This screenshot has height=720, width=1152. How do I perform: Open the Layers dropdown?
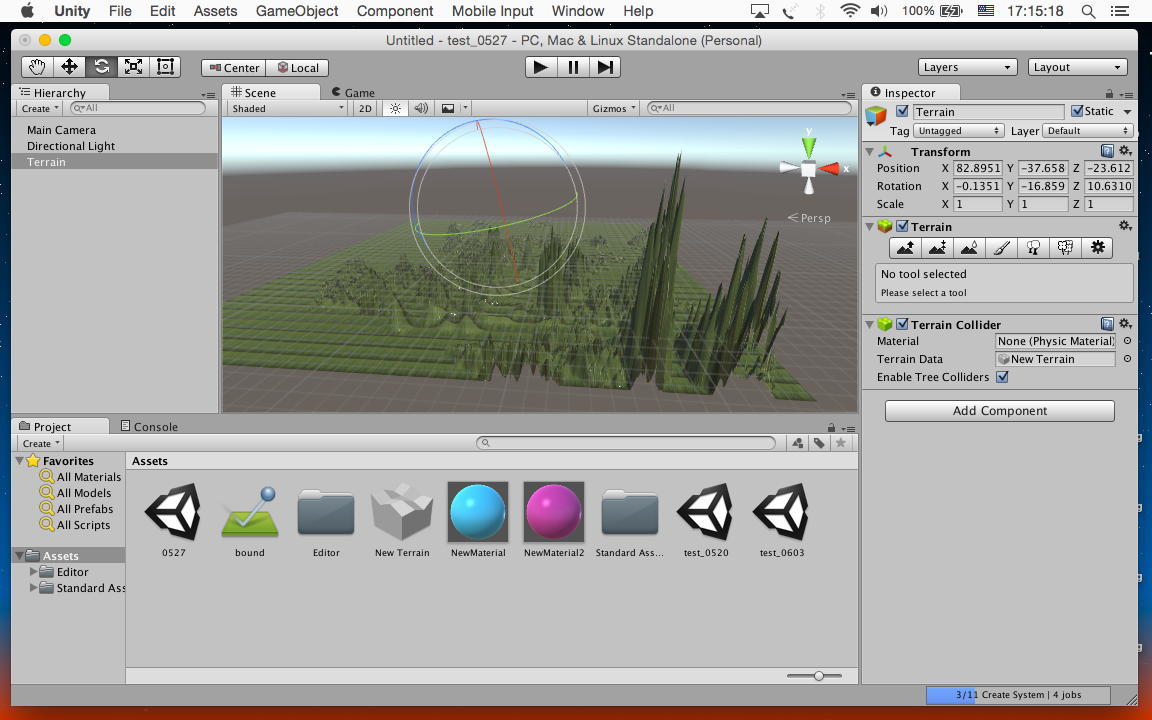pos(968,67)
